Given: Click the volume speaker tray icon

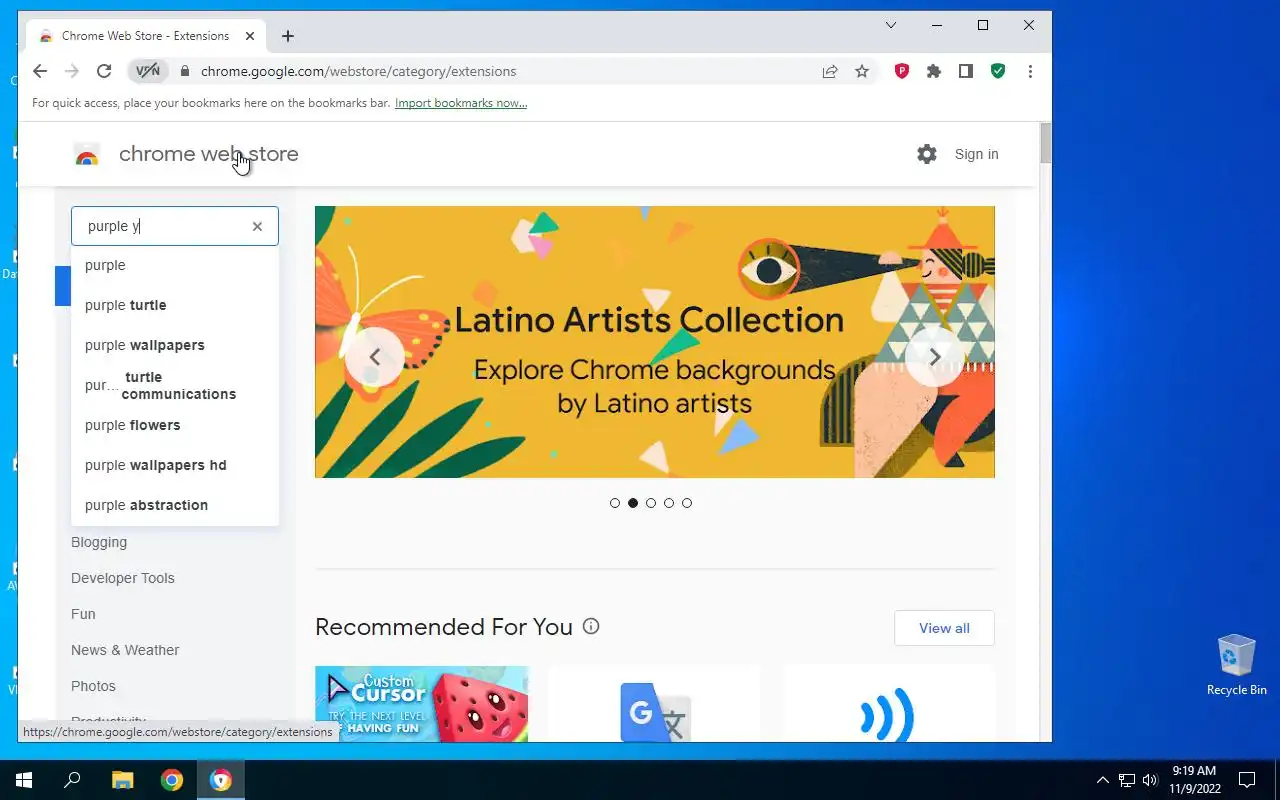Looking at the screenshot, I should click(x=1150, y=780).
